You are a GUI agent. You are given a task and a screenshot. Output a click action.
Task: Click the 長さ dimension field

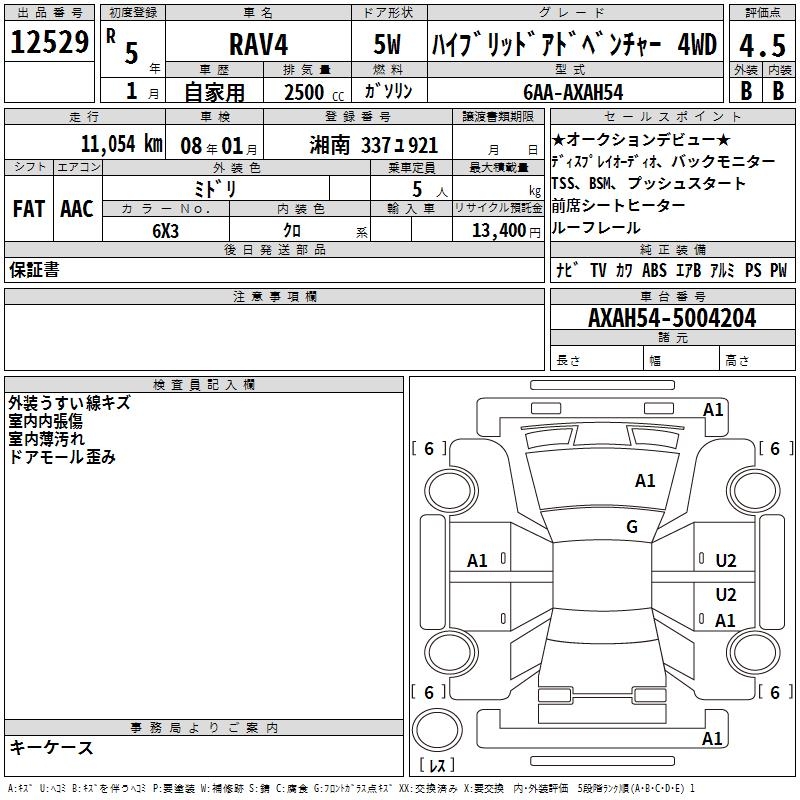[597, 359]
